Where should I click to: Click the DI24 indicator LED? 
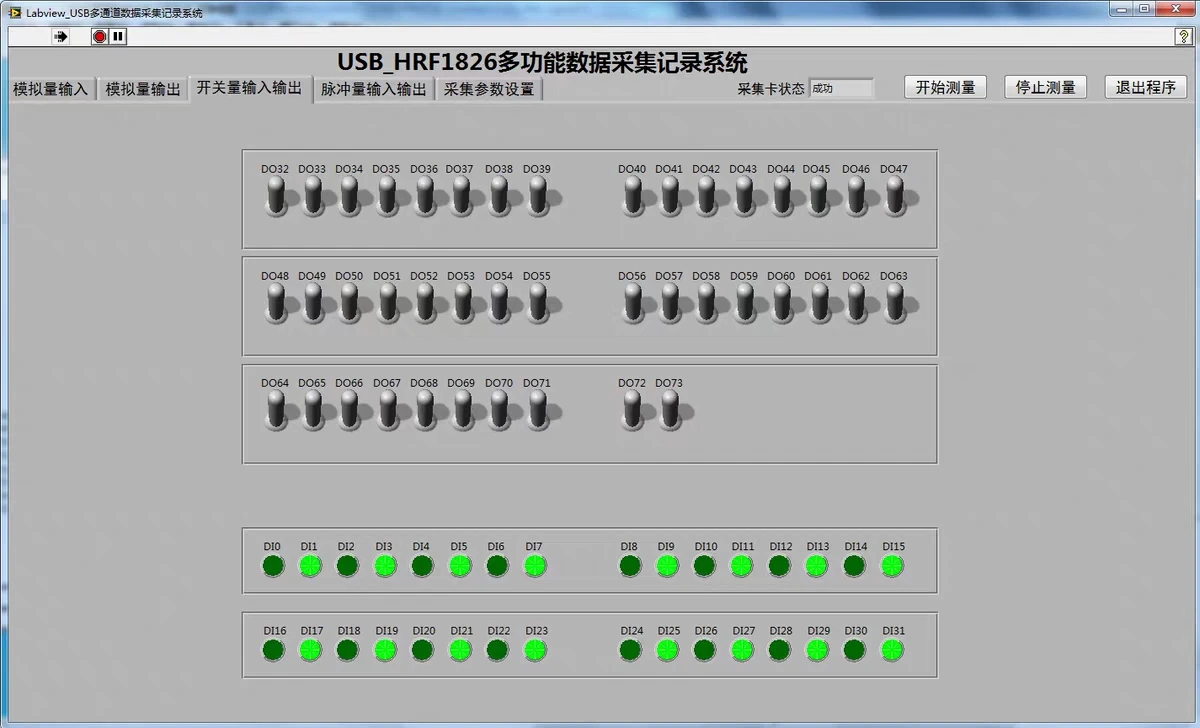click(630, 650)
